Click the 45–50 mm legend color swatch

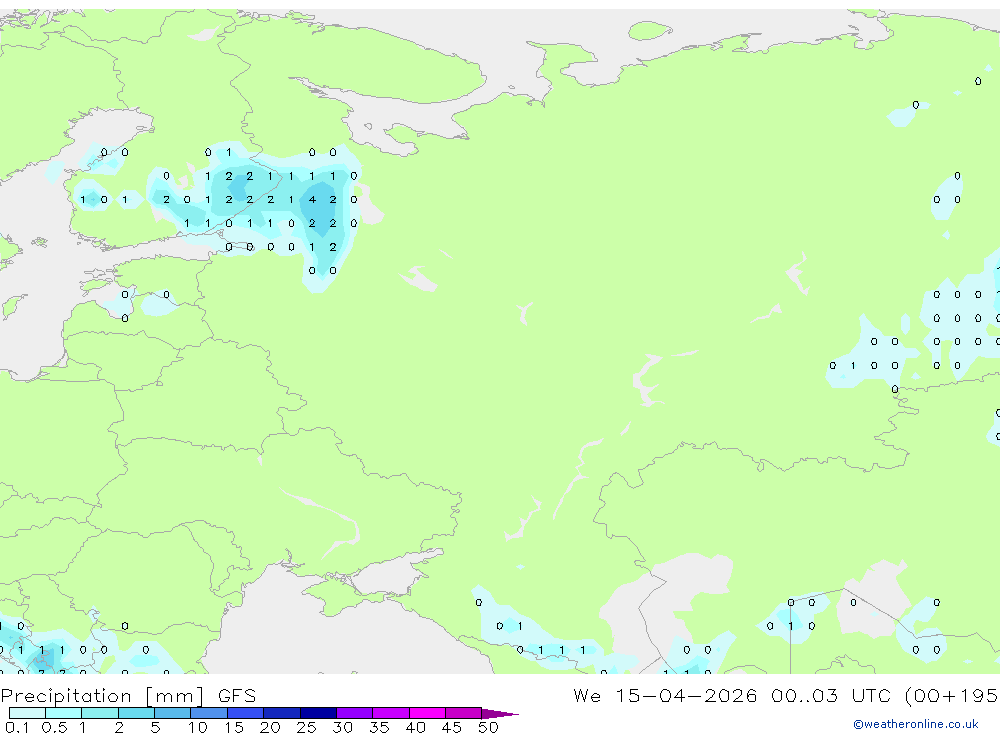pos(464,713)
